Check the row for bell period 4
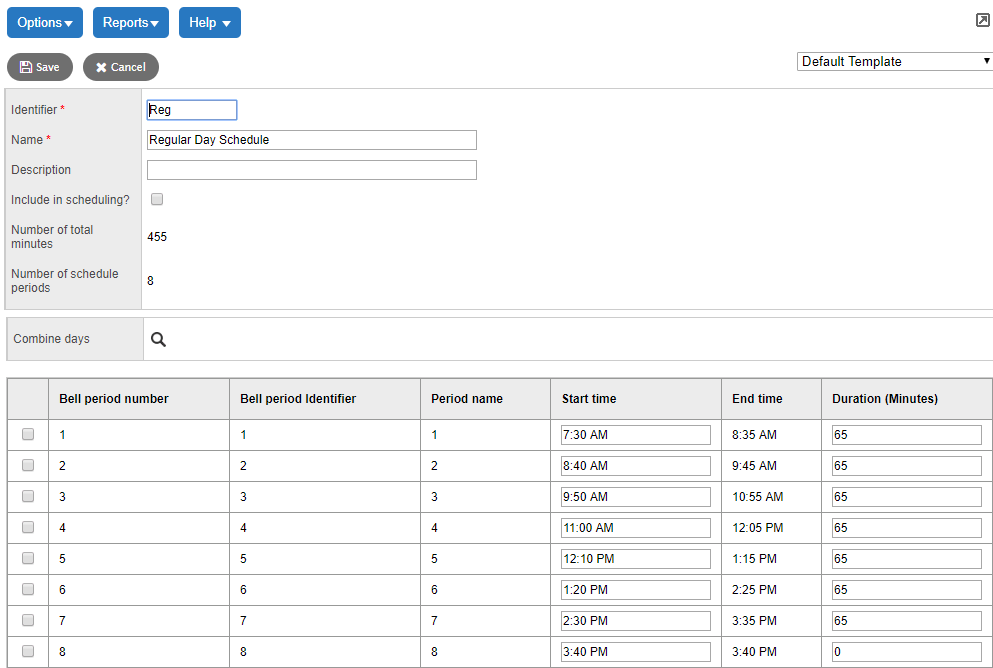The width and height of the screenshot is (993, 668). pos(28,527)
